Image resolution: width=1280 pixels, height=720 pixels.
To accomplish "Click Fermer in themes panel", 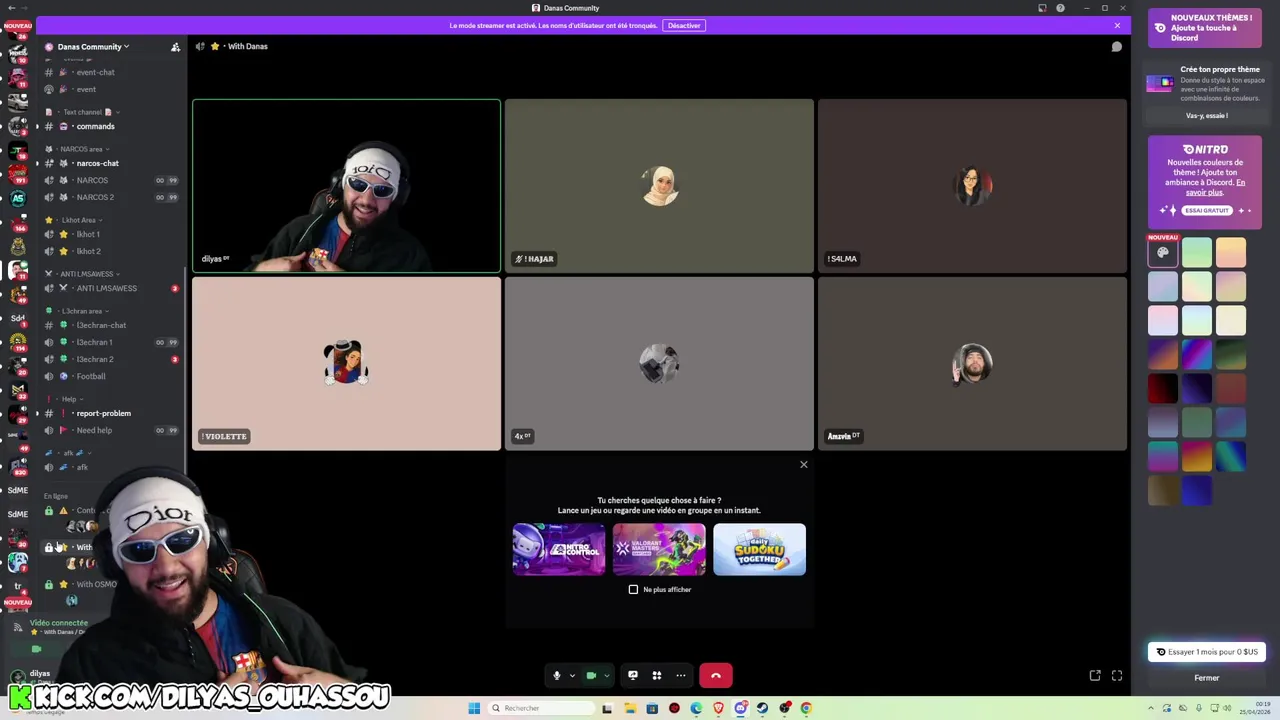I will click(1206, 678).
